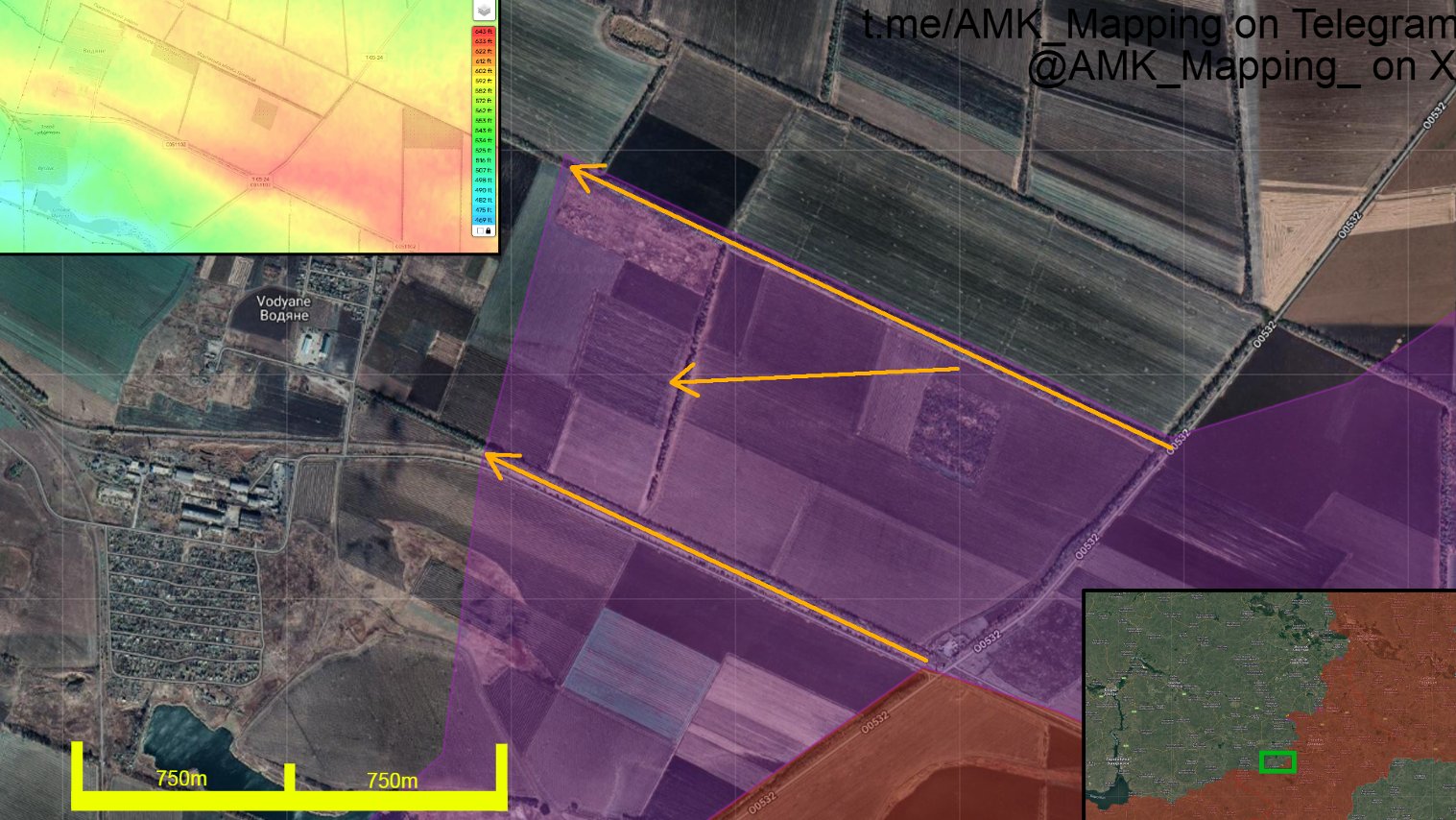
Task: Open the regional overview inset map
Action: 1270,705
